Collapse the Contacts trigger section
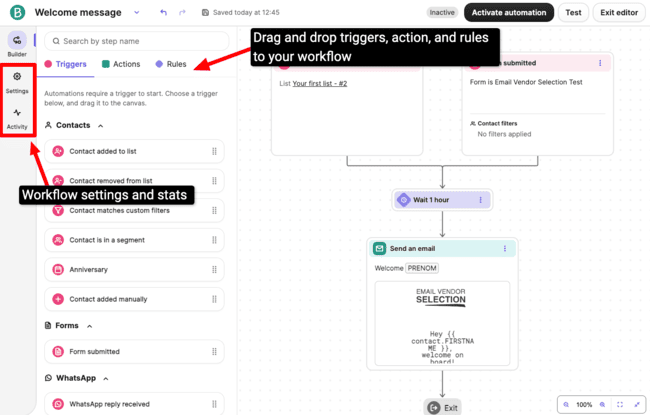650x415 pixels. [x=100, y=126]
